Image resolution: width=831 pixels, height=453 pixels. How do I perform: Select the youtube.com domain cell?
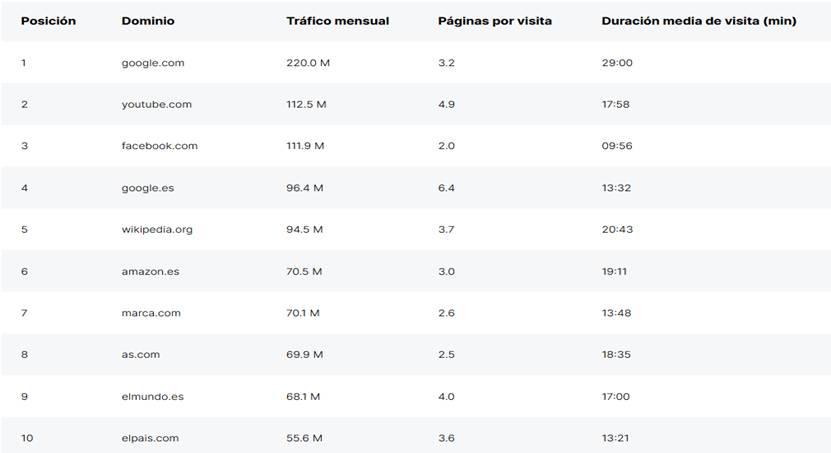(x=156, y=104)
